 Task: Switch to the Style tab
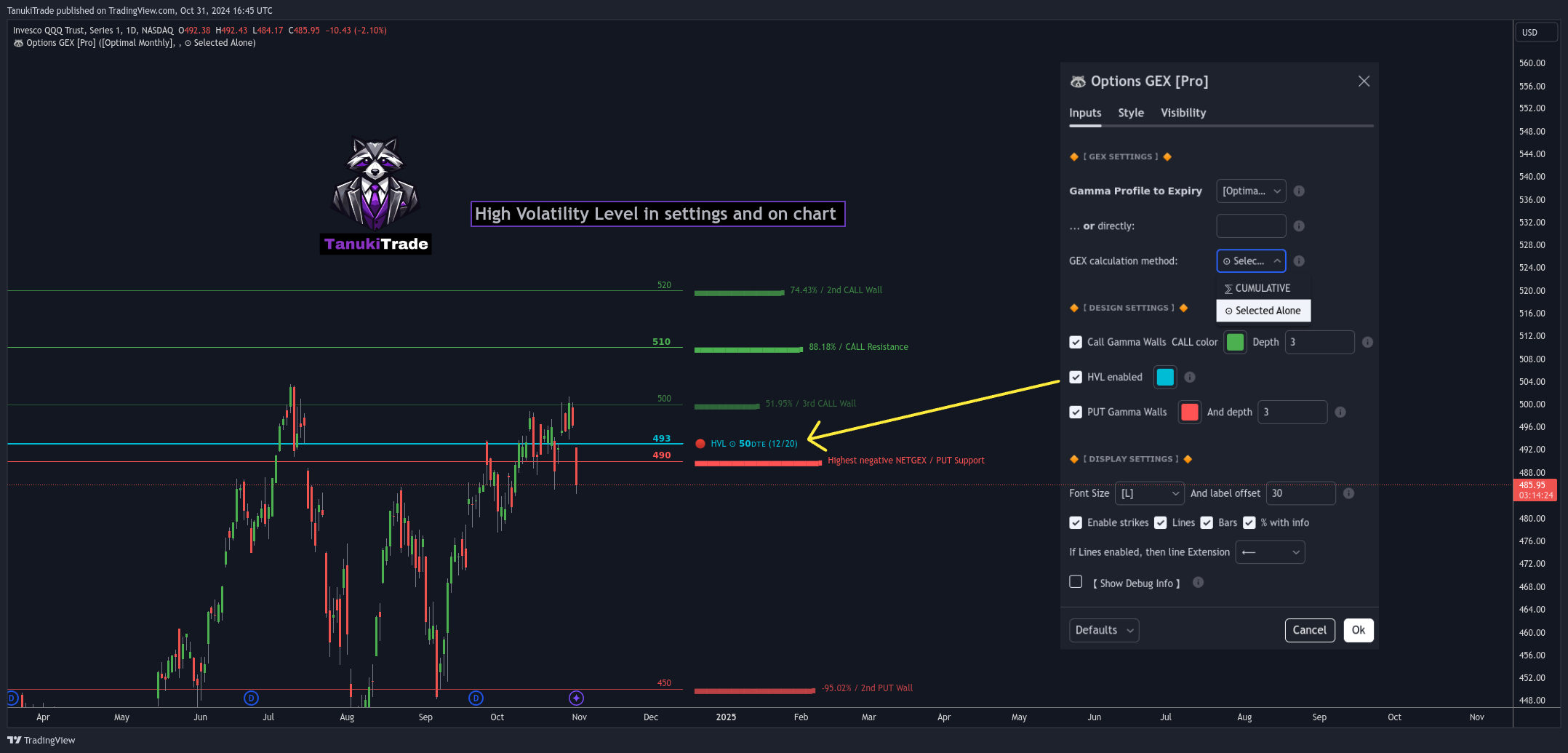[x=1131, y=113]
